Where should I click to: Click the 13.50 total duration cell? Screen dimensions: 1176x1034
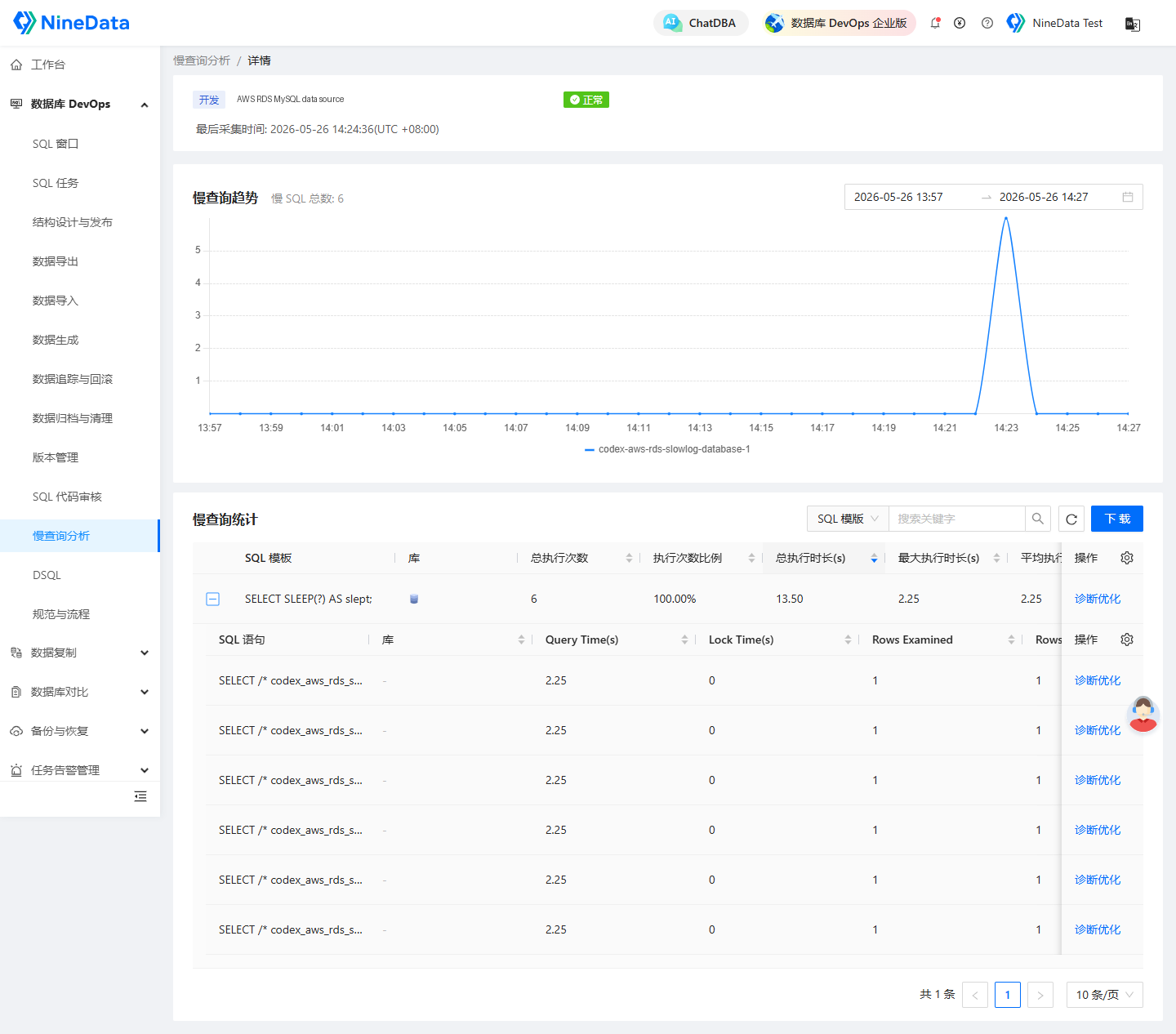pyautogui.click(x=790, y=599)
